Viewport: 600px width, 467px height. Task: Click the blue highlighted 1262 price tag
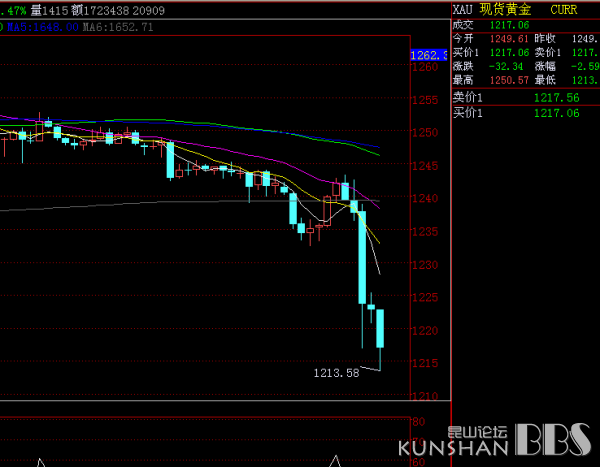pos(429,55)
